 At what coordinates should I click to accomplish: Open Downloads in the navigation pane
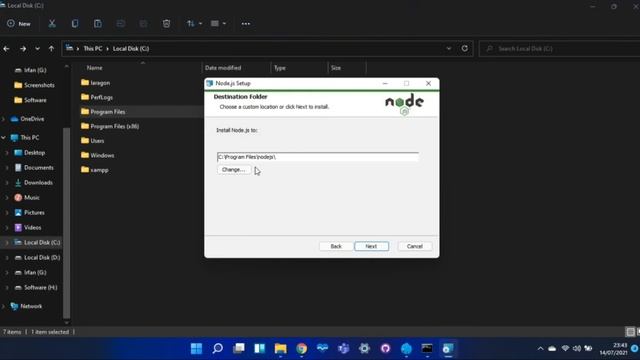(34, 182)
